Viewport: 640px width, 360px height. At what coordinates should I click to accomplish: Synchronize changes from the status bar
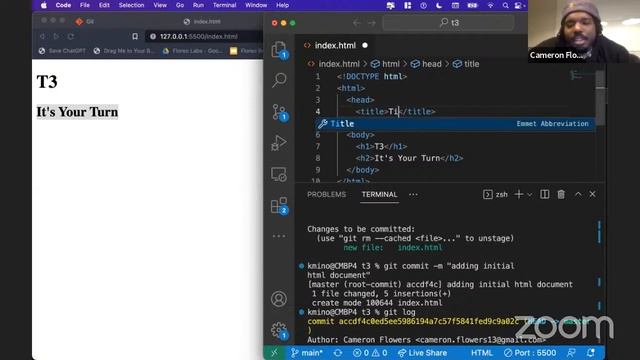(338, 353)
